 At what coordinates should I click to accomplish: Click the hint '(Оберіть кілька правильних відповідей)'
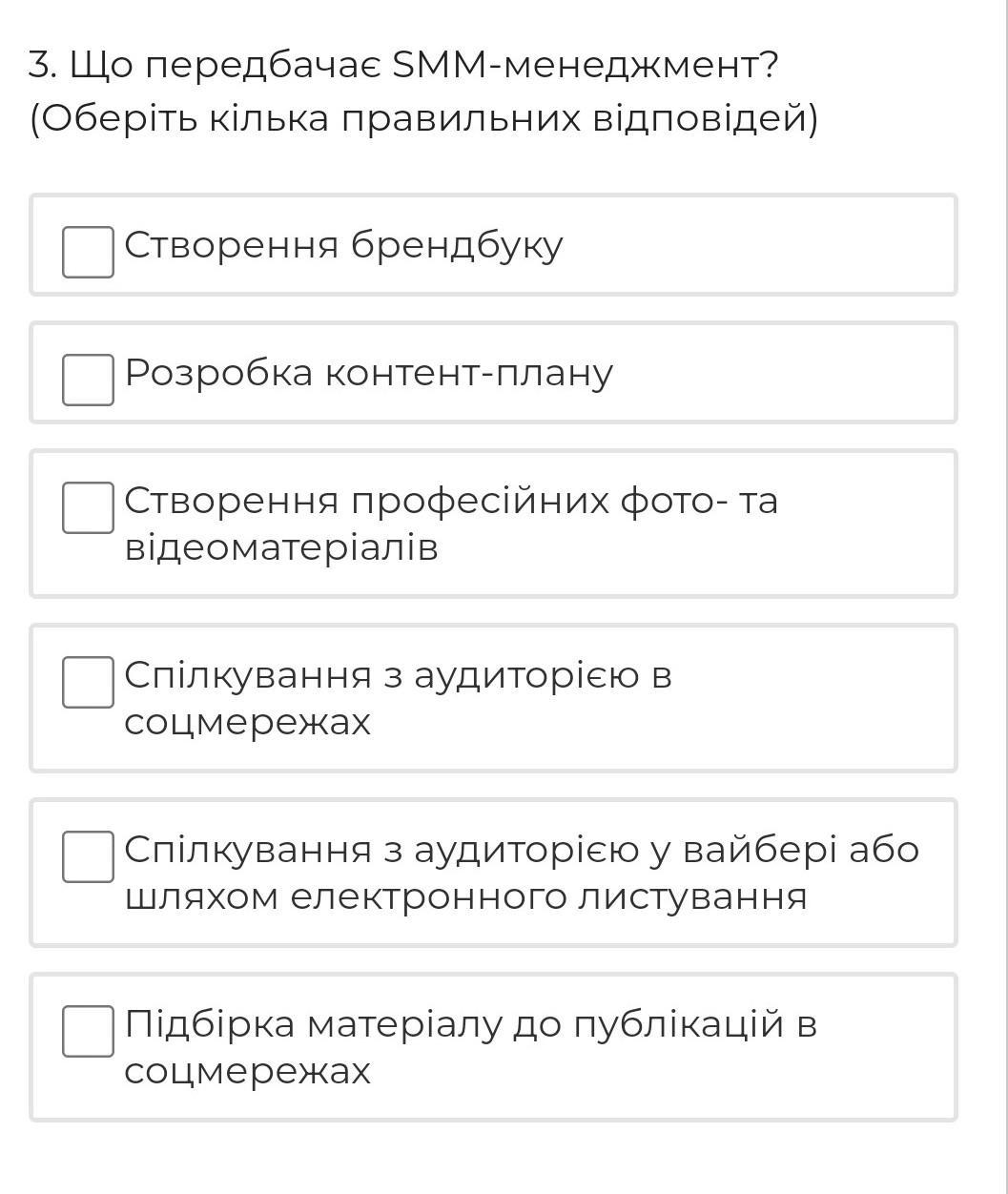pos(423,119)
